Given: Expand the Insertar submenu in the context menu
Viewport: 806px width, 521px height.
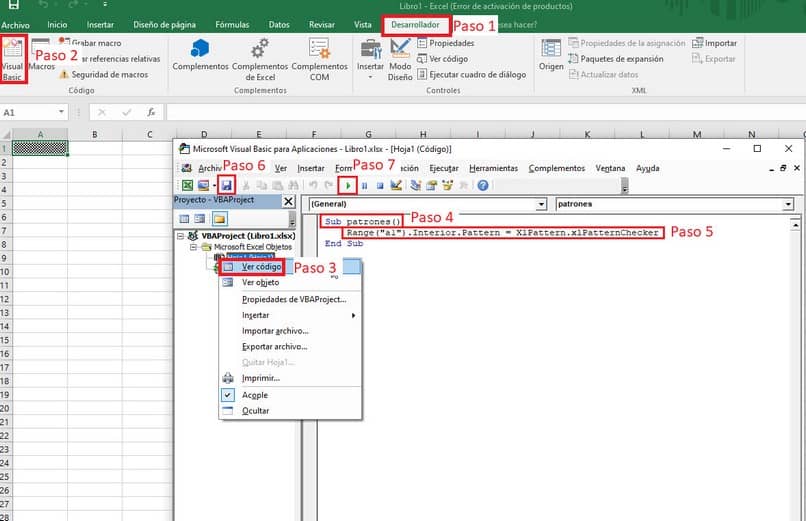Looking at the screenshot, I should [290, 315].
